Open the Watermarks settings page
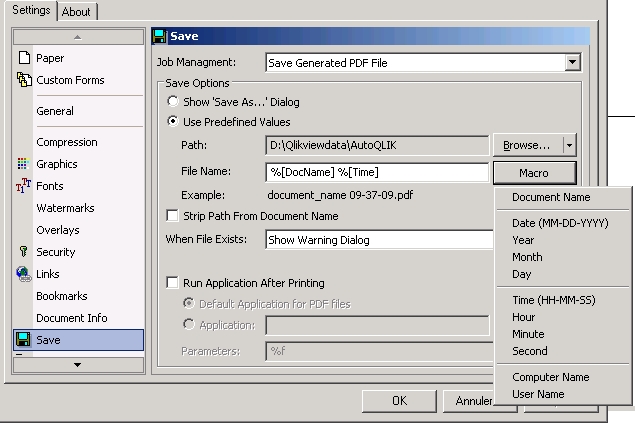 (65, 208)
